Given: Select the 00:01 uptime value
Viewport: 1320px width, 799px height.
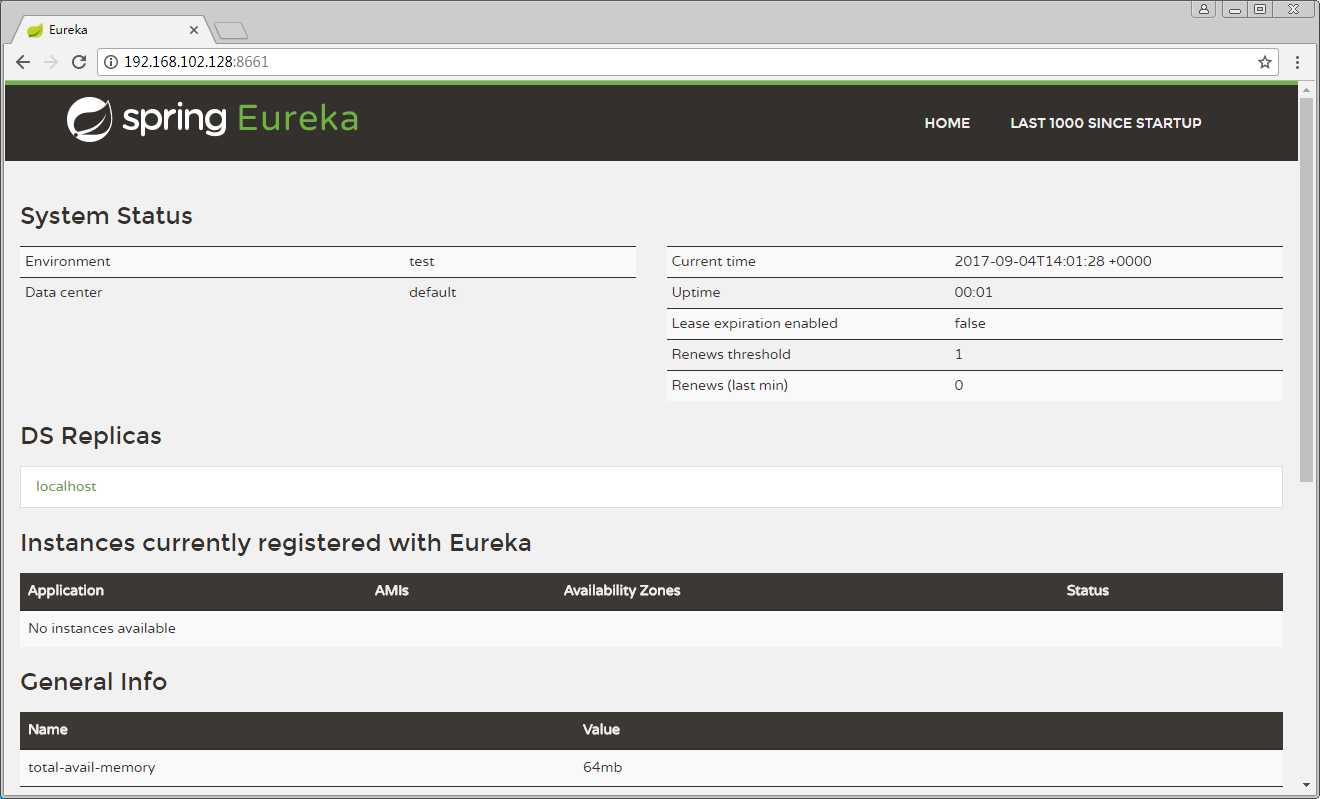Looking at the screenshot, I should (974, 292).
